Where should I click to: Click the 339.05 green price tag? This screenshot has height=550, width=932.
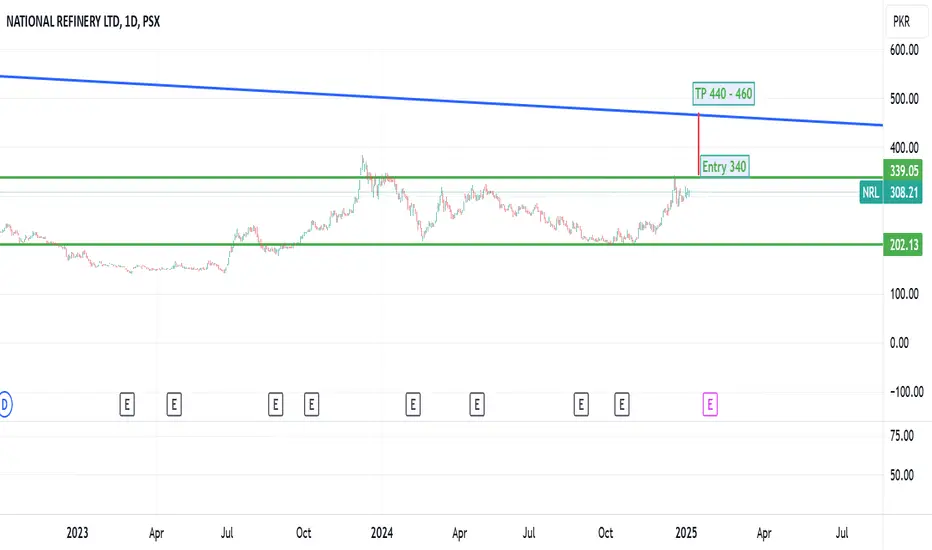coord(903,171)
